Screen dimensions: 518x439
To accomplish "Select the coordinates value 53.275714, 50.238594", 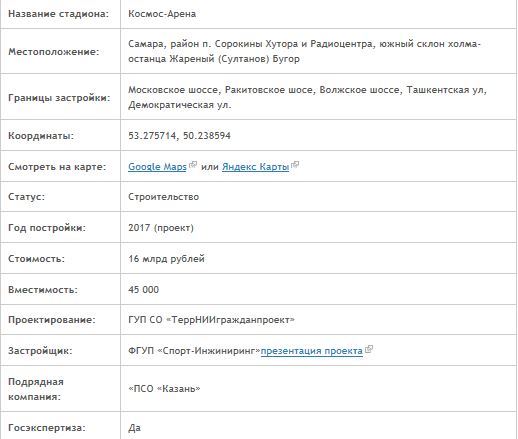I will tap(179, 136).
